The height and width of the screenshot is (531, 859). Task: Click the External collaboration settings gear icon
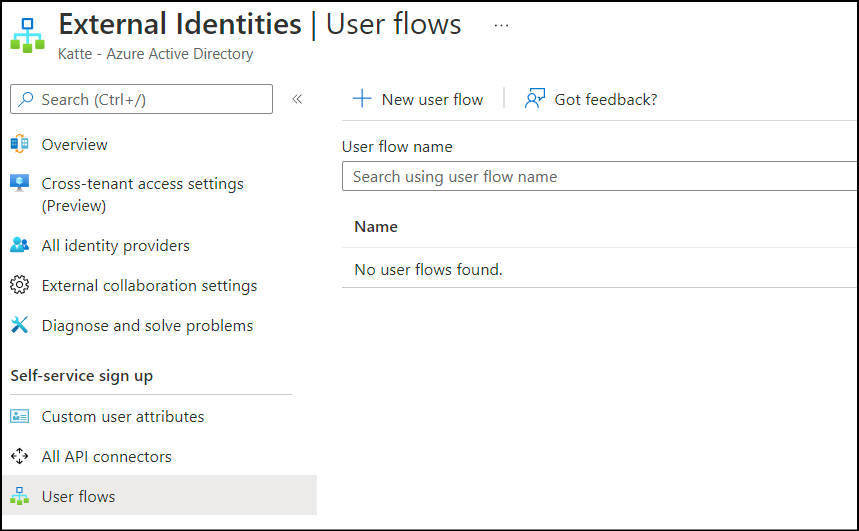[x=20, y=285]
